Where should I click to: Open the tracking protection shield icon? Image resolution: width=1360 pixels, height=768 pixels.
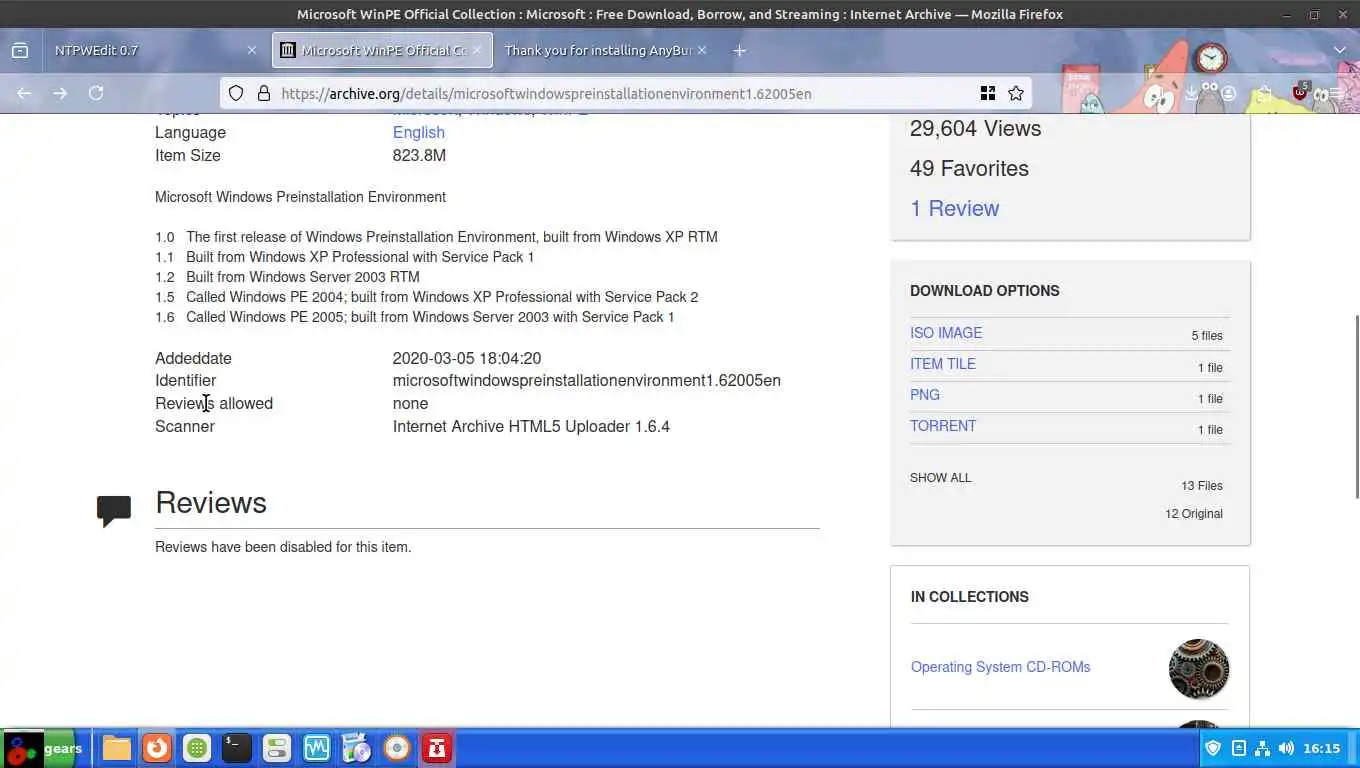pos(236,93)
